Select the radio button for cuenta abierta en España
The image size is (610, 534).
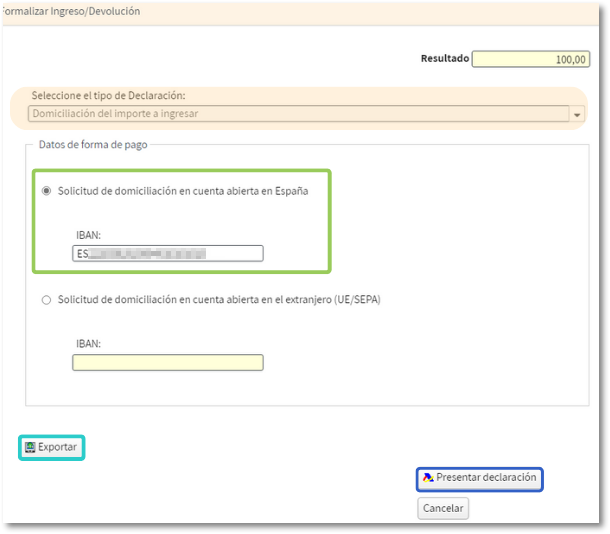[x=46, y=191]
